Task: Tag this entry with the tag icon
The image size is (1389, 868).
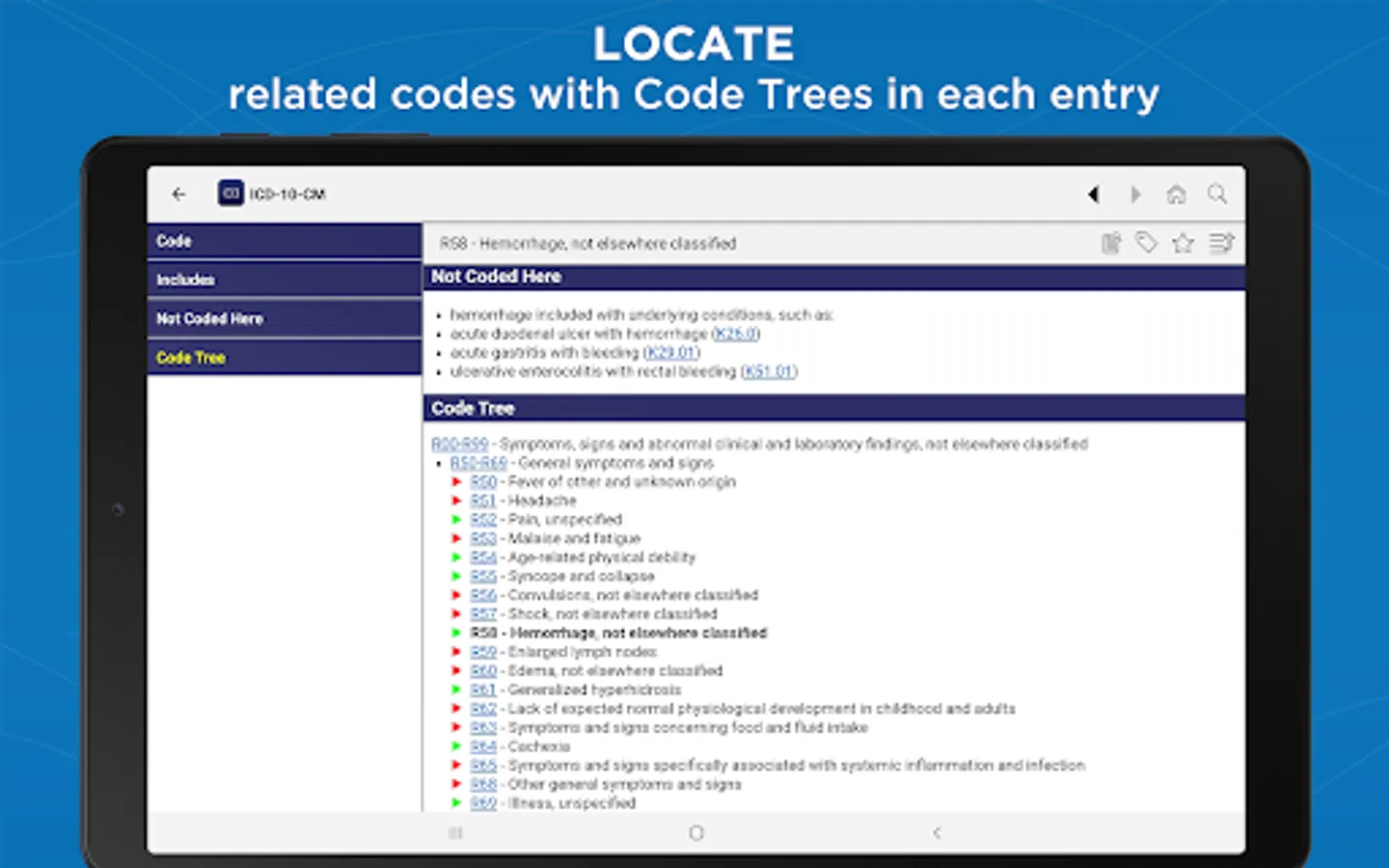Action: coord(1146,243)
